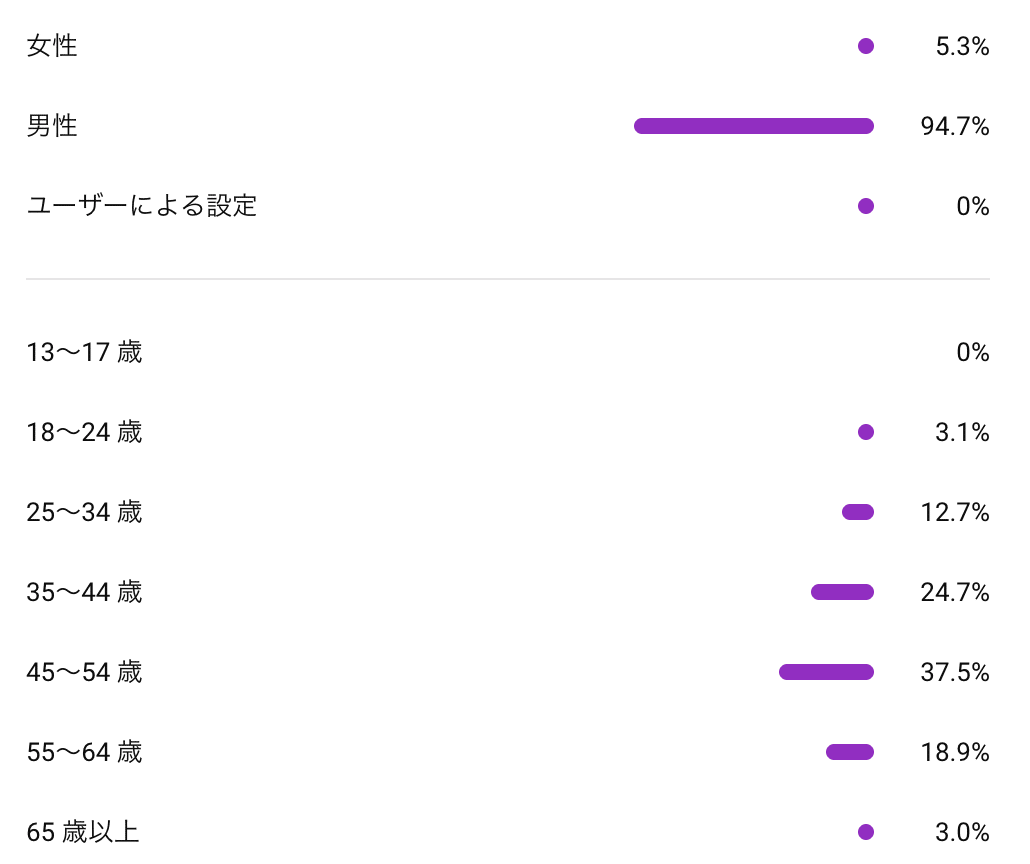
Task: Click the purple bar for 25〜34 歳
Action: 858,512
